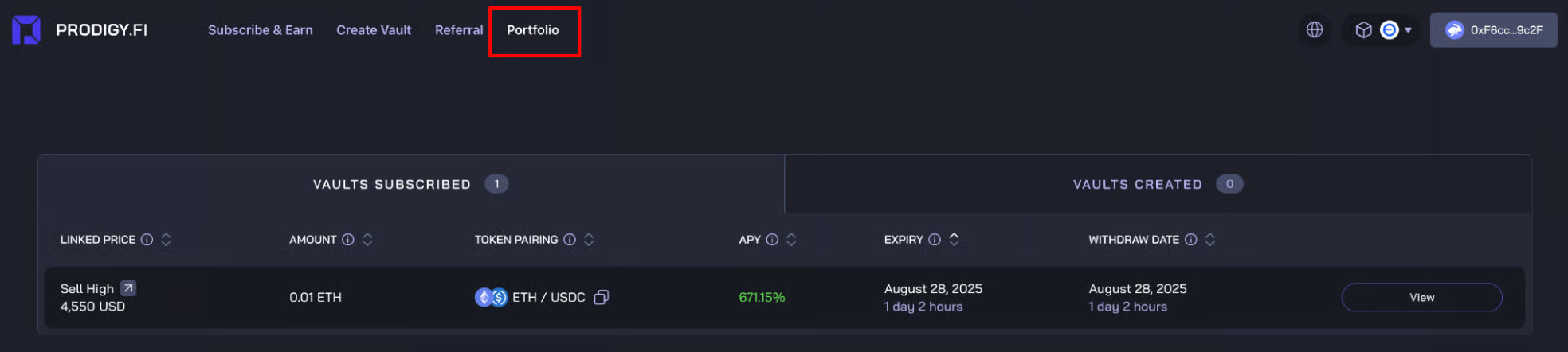
Task: Click the Prodigy.fi logo icon
Action: click(x=26, y=30)
